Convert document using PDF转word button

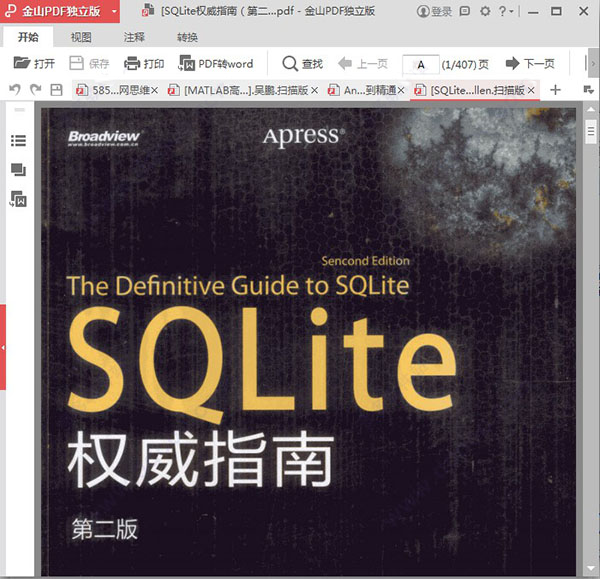click(x=216, y=64)
